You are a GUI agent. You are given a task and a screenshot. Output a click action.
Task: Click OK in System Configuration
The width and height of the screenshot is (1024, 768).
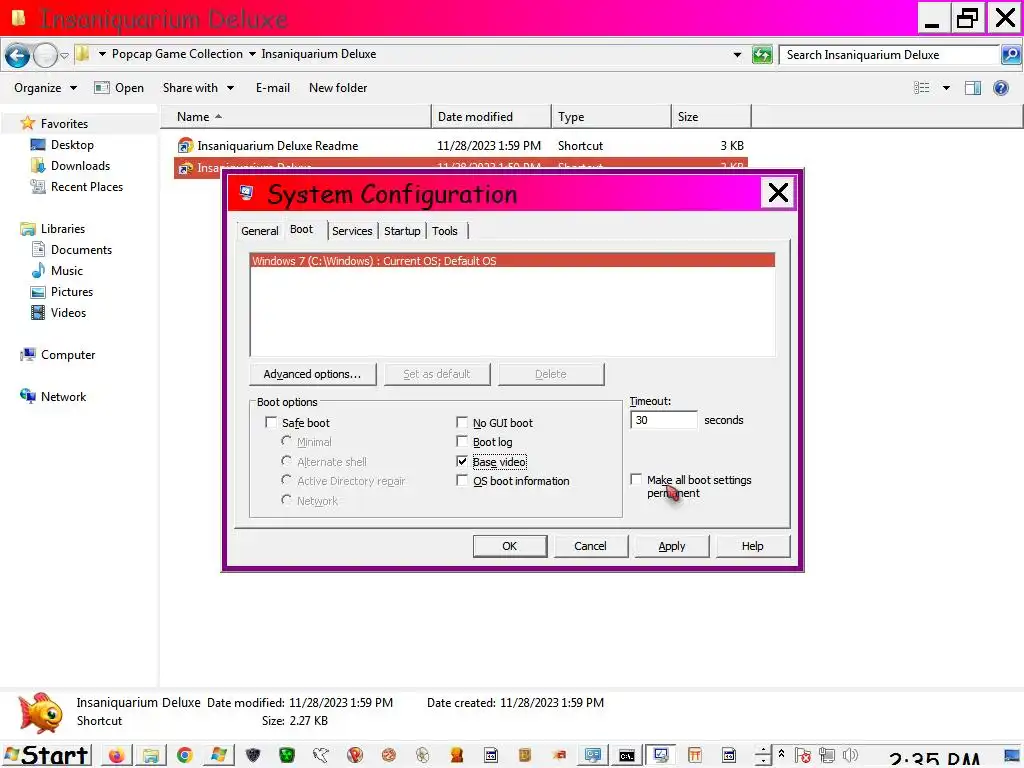pyautogui.click(x=509, y=546)
